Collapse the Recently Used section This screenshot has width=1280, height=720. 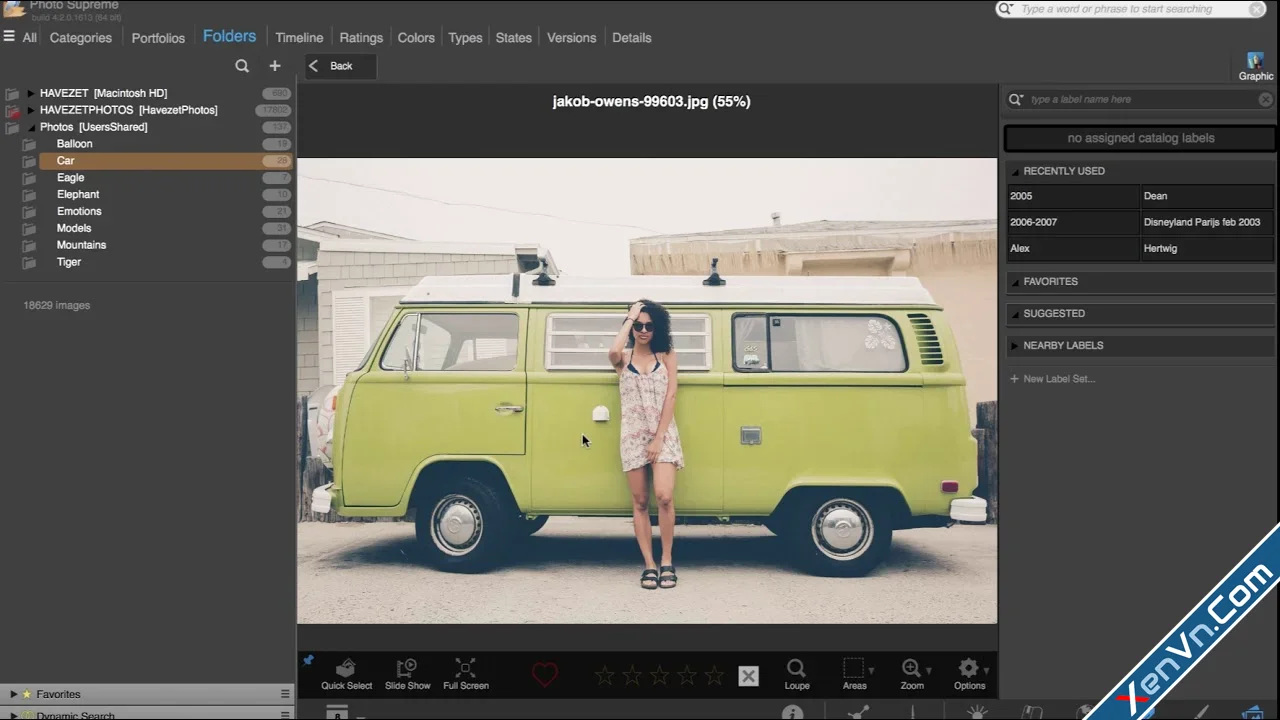tap(1014, 172)
